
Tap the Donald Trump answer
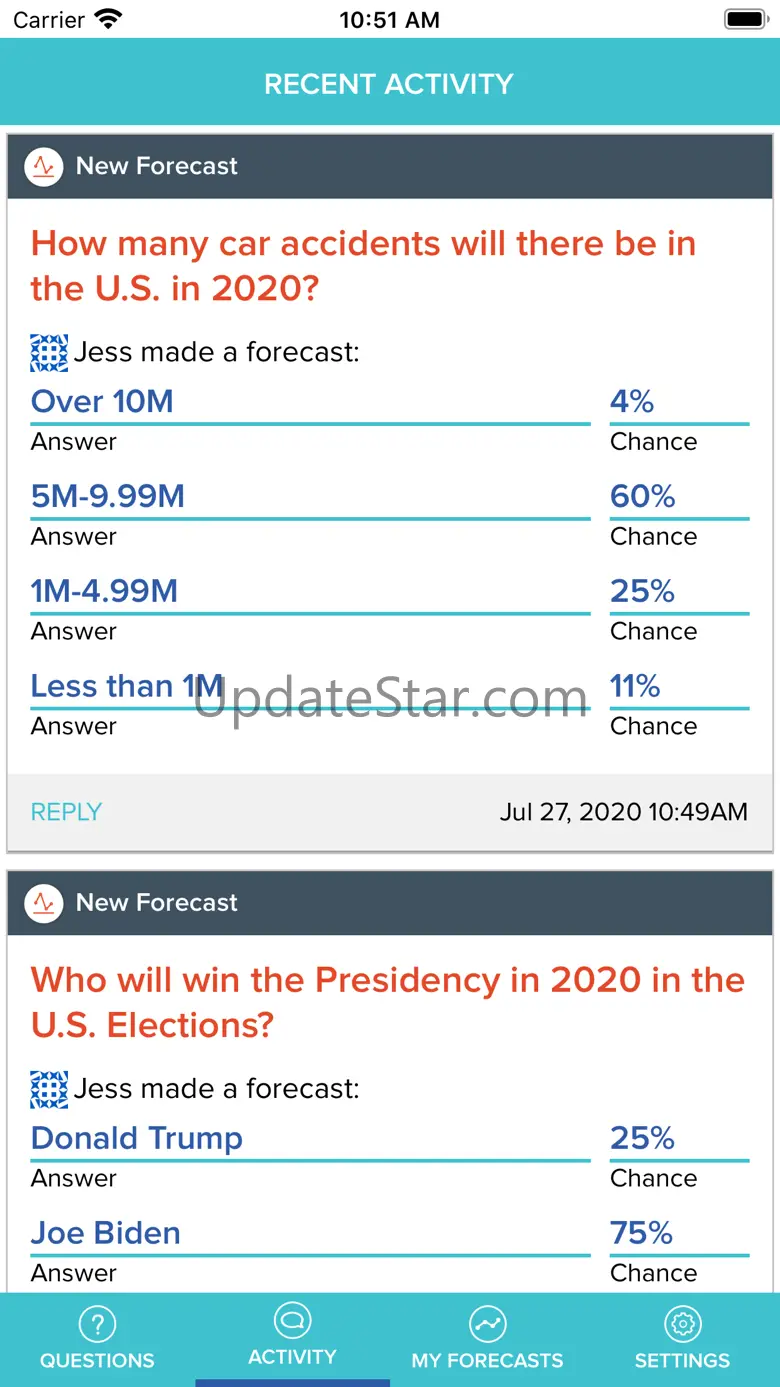137,1139
